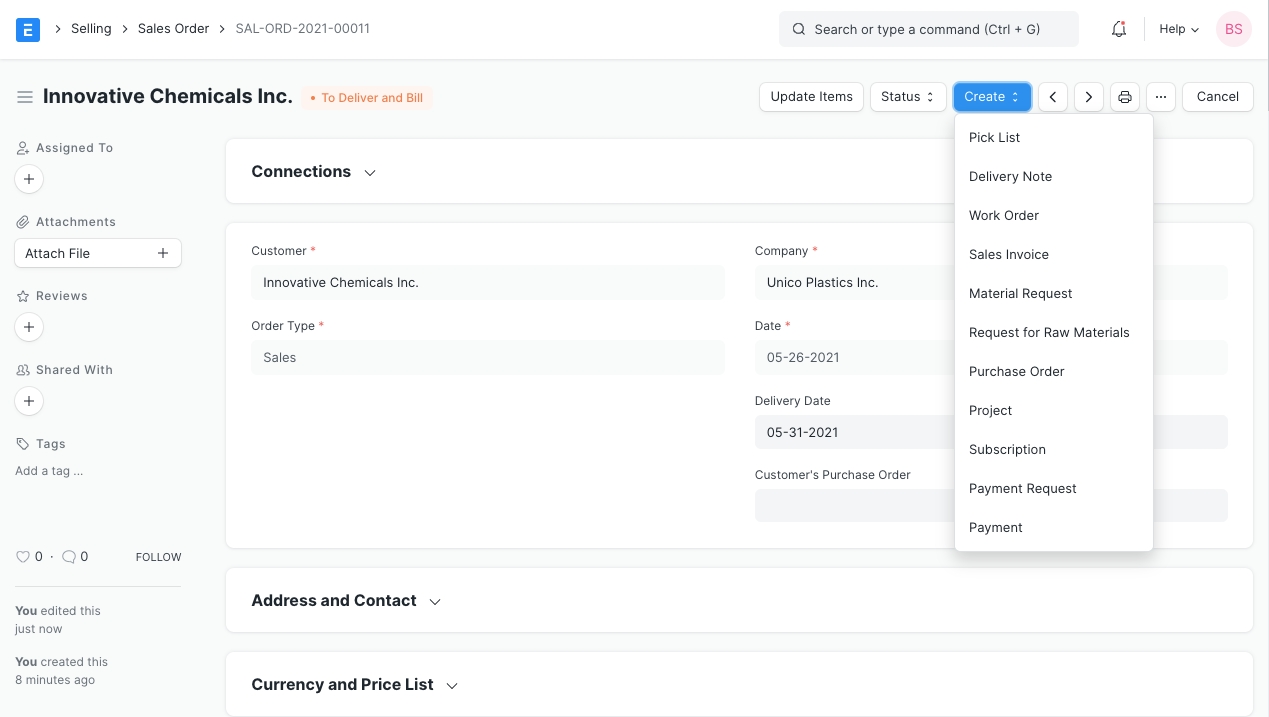Open the Status dropdown
1269x717 pixels.
[907, 97]
